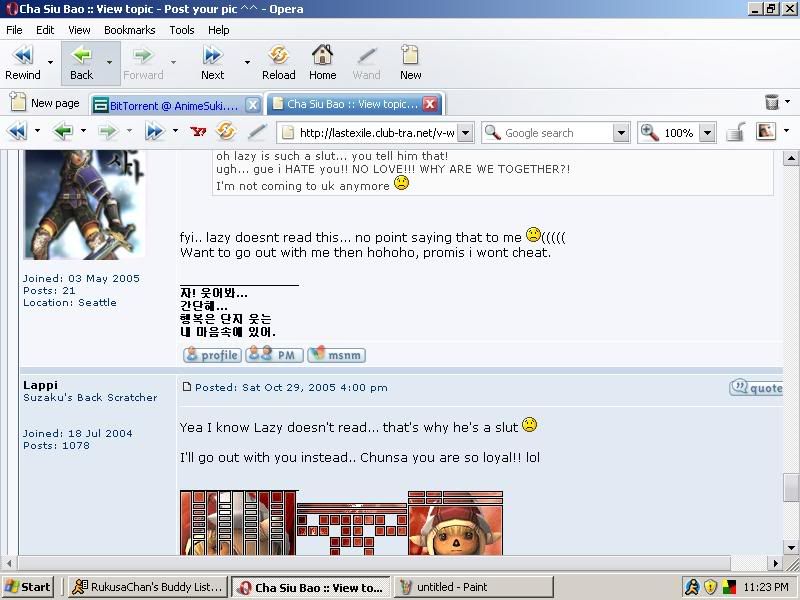Switch to RukusaChan's Buddy List taskbar window
The height and width of the screenshot is (600, 800).
pos(147,587)
